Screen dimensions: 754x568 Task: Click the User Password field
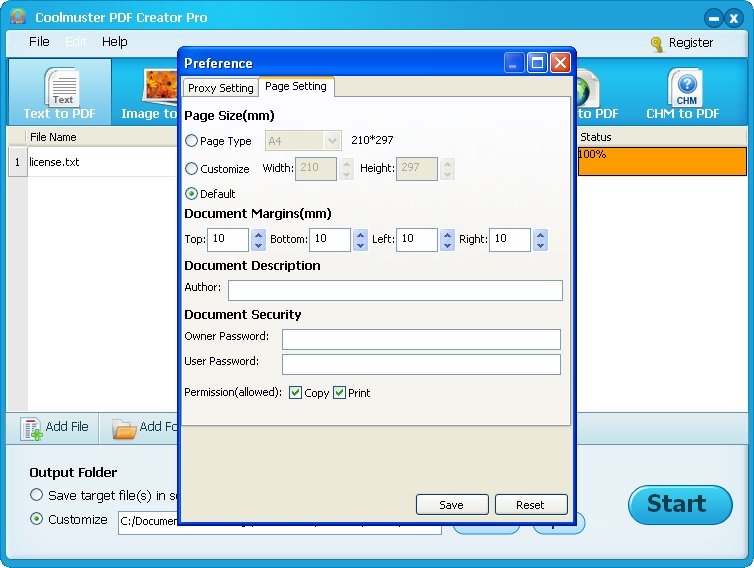(421, 365)
